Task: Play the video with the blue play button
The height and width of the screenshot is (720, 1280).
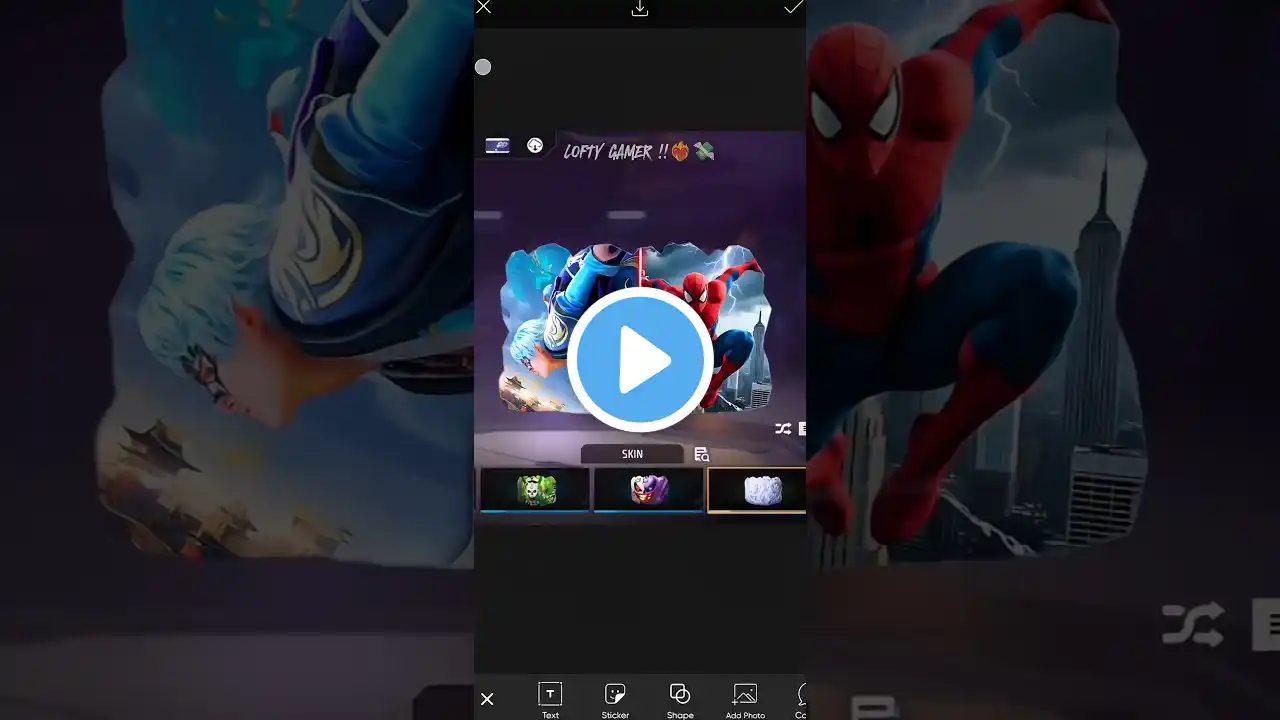Action: (x=640, y=359)
